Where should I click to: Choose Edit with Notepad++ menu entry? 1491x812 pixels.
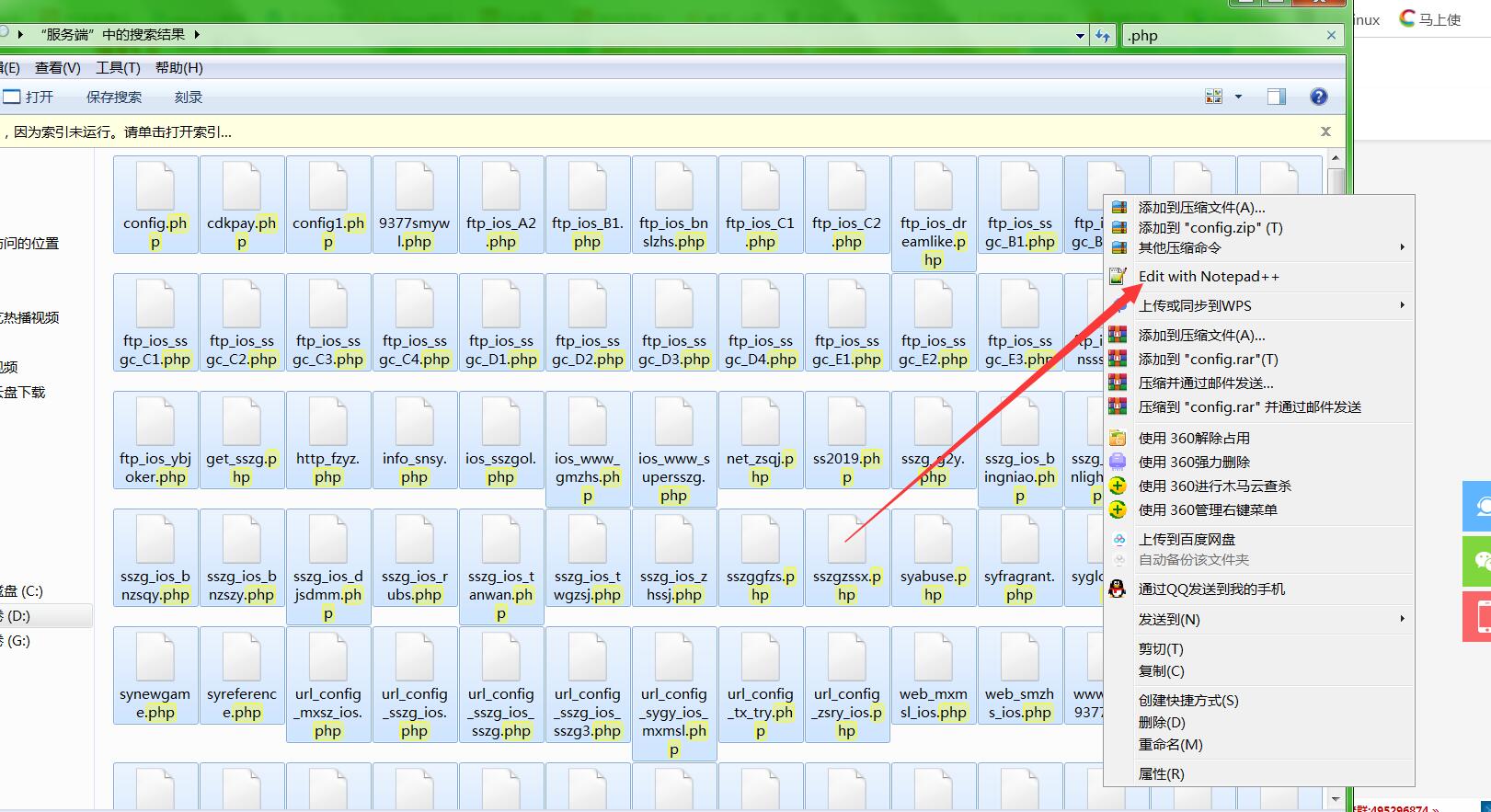[x=1208, y=277]
